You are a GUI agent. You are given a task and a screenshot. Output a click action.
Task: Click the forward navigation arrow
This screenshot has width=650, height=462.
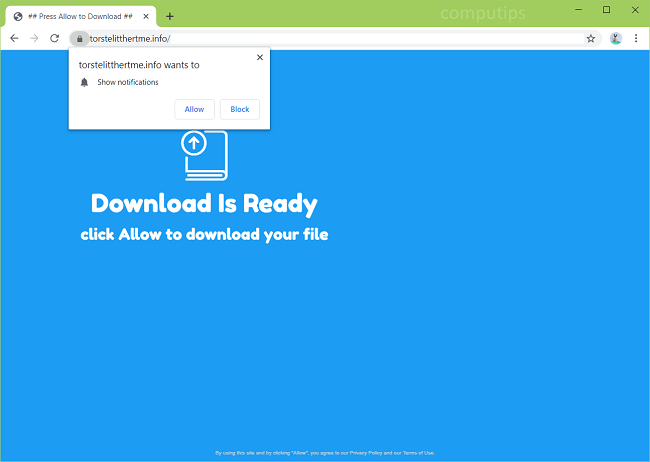coord(34,38)
